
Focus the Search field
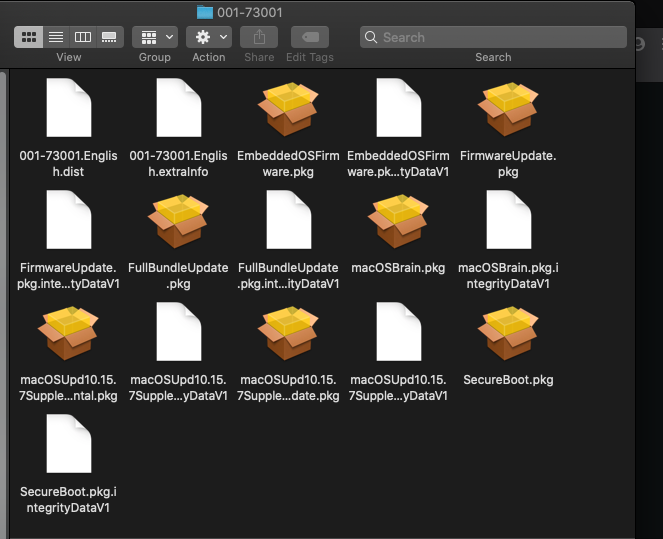493,37
